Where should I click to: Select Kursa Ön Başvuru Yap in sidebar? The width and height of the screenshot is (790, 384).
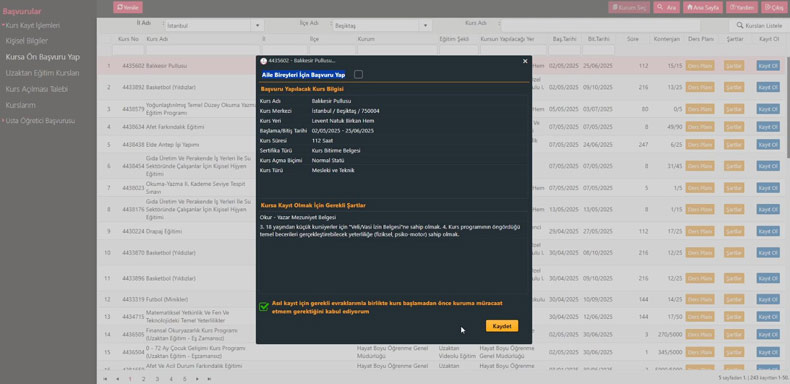tap(42, 57)
